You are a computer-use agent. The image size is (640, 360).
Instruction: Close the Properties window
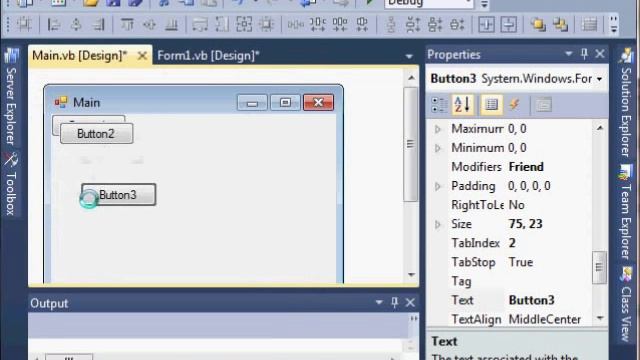click(600, 53)
